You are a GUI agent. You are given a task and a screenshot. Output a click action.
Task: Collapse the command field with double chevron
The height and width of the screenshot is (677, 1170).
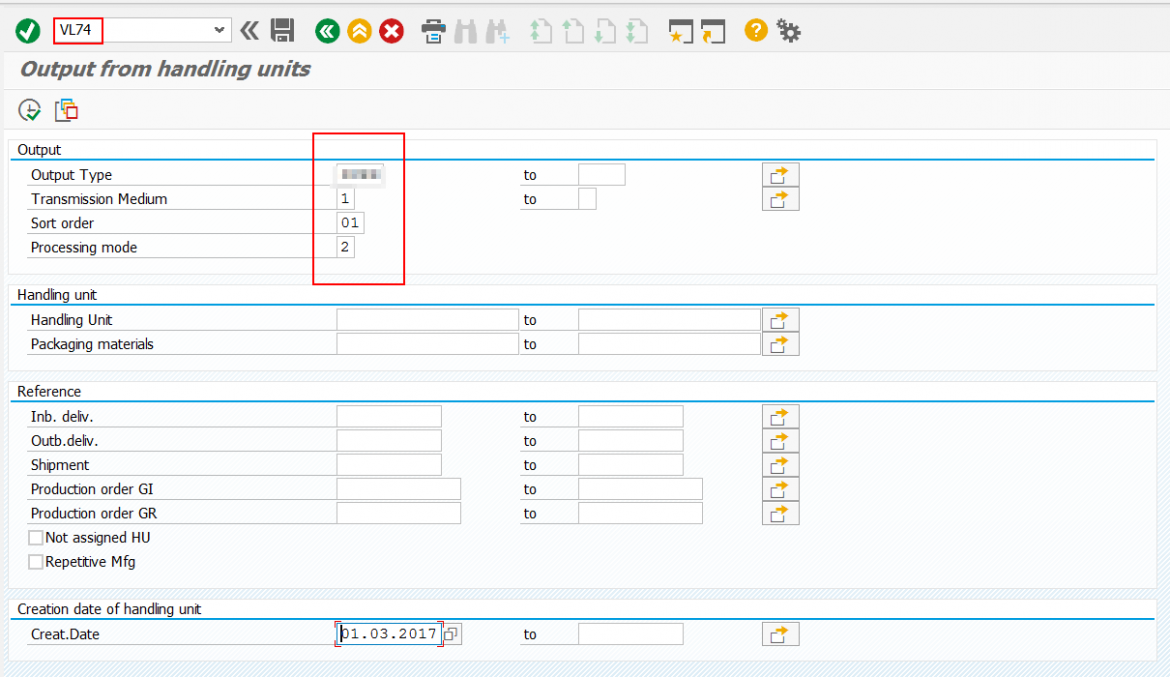click(x=249, y=31)
